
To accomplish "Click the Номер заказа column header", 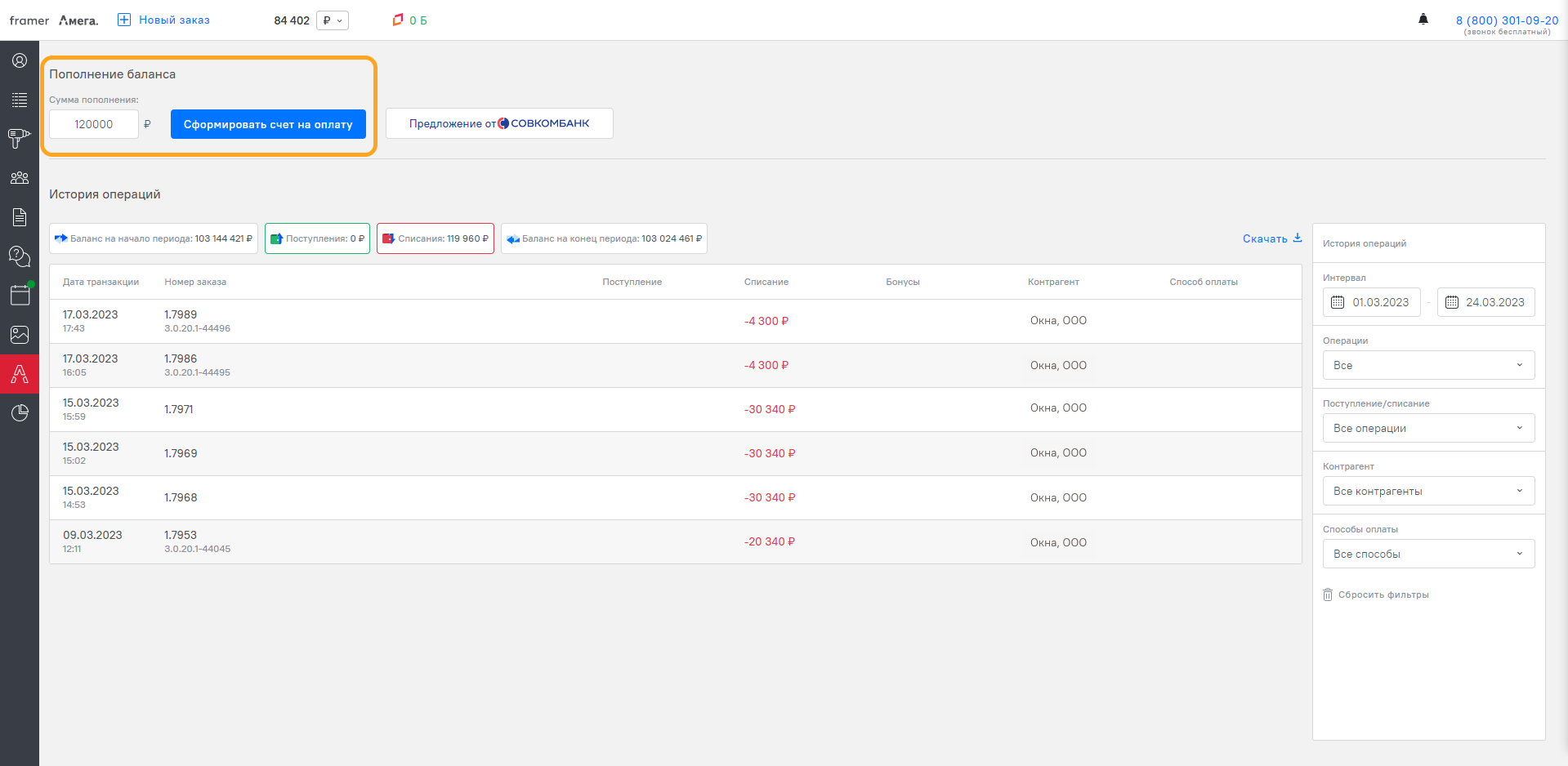I will [x=195, y=282].
